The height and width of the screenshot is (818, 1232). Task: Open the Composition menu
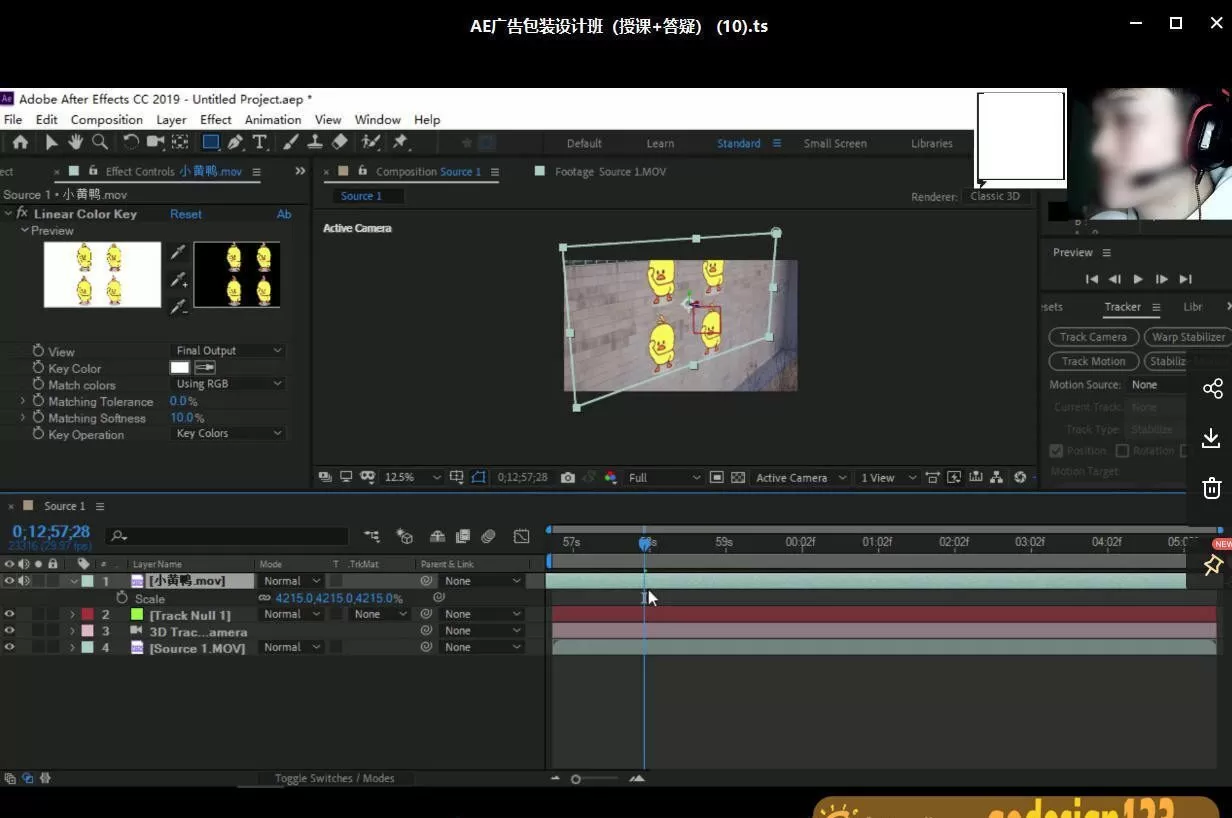pos(106,119)
